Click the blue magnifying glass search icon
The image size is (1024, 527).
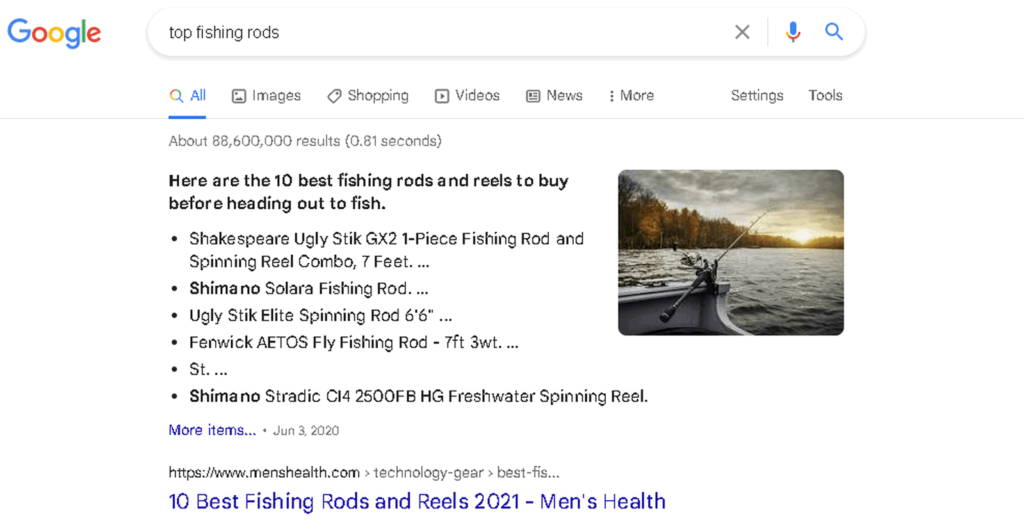(x=834, y=33)
